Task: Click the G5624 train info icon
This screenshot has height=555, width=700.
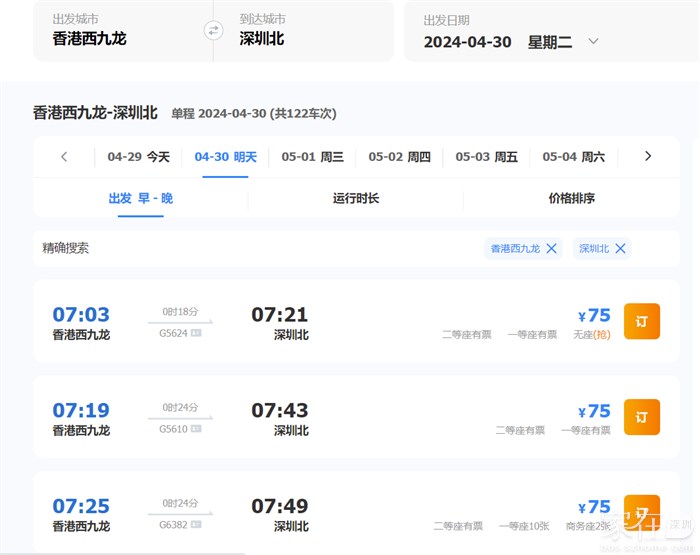Action: 196,332
